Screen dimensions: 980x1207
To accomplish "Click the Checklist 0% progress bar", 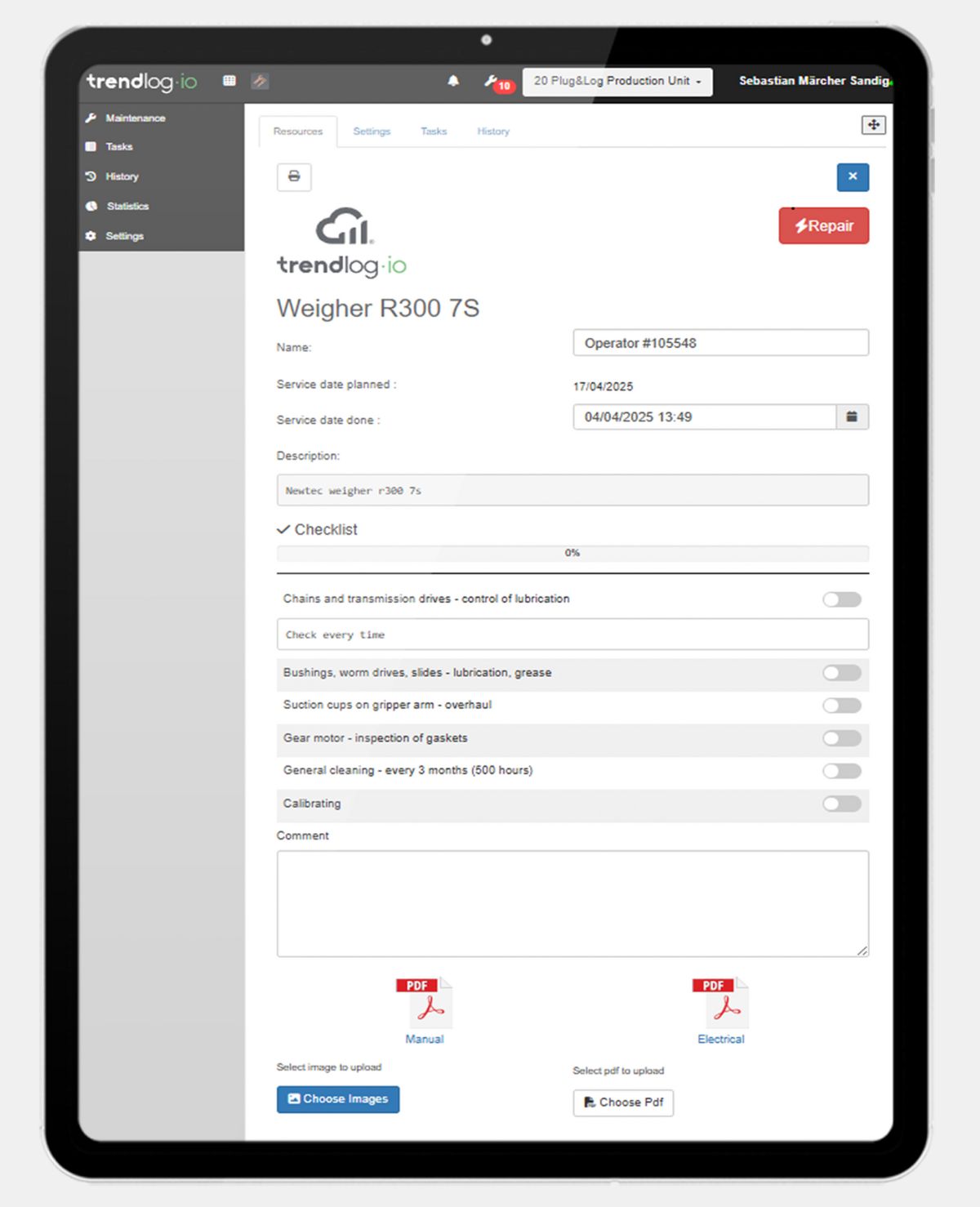I will coord(572,554).
